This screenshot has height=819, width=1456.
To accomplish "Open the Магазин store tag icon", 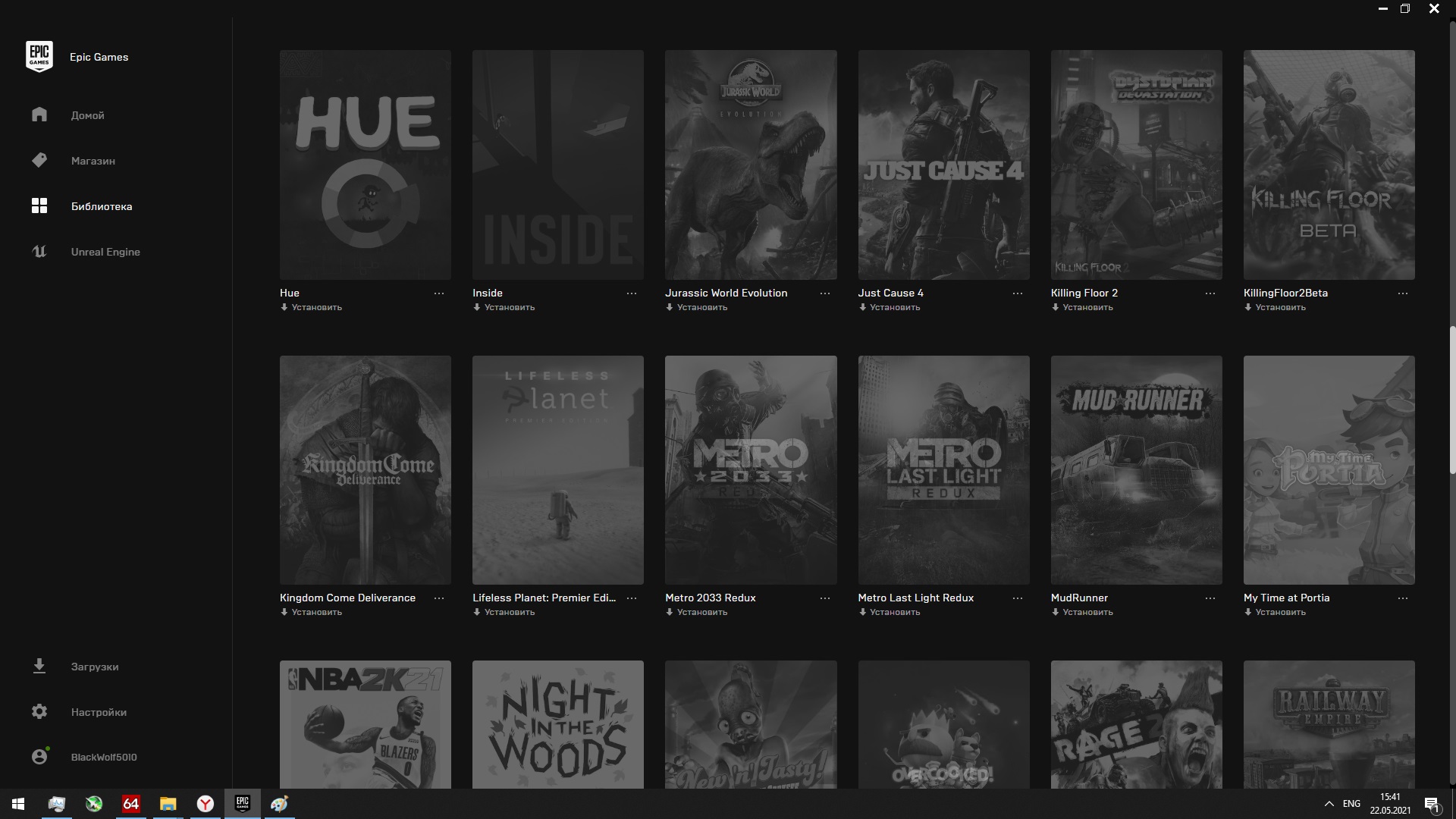I will pyautogui.click(x=39, y=160).
